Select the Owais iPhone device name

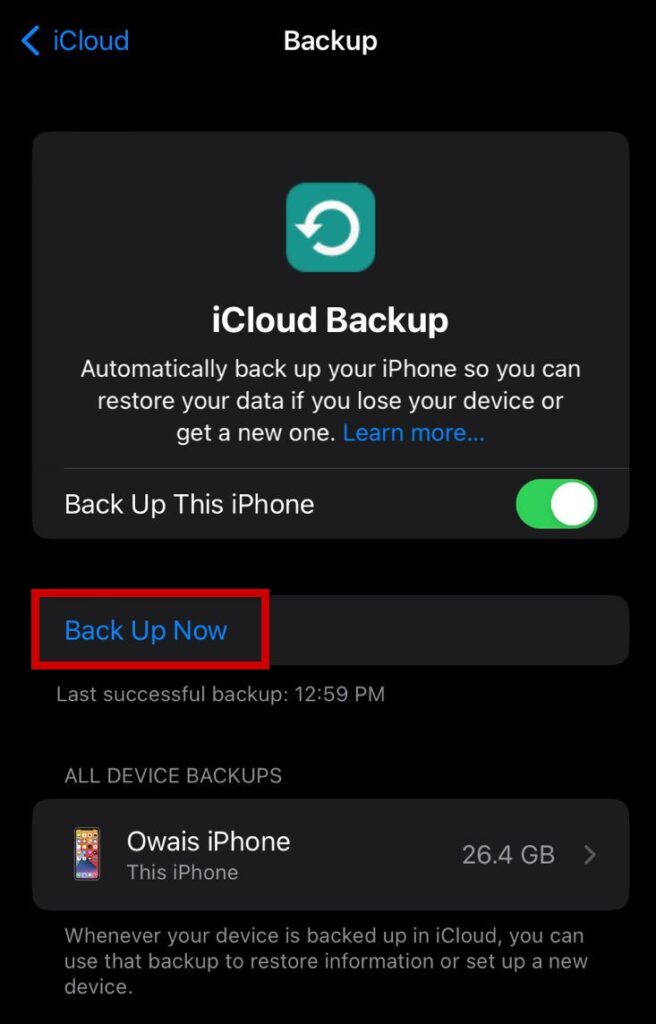click(208, 841)
